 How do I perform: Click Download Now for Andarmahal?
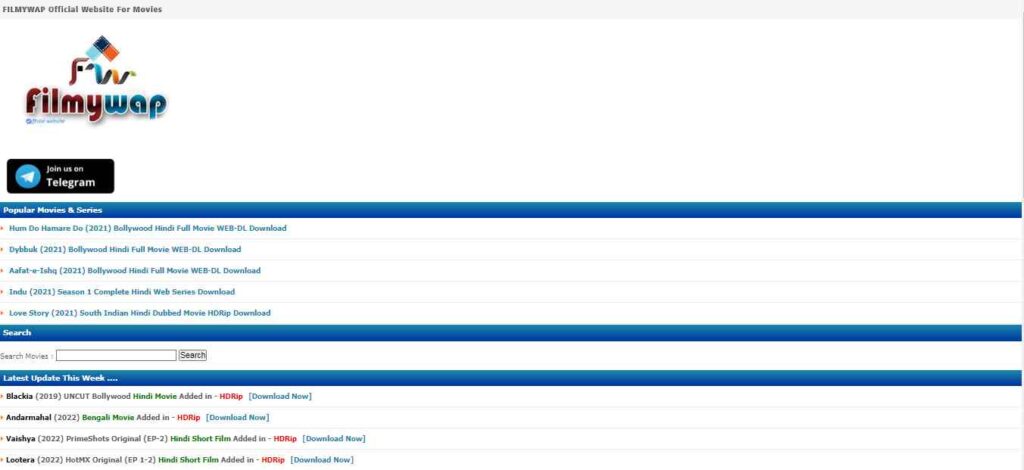[238, 417]
